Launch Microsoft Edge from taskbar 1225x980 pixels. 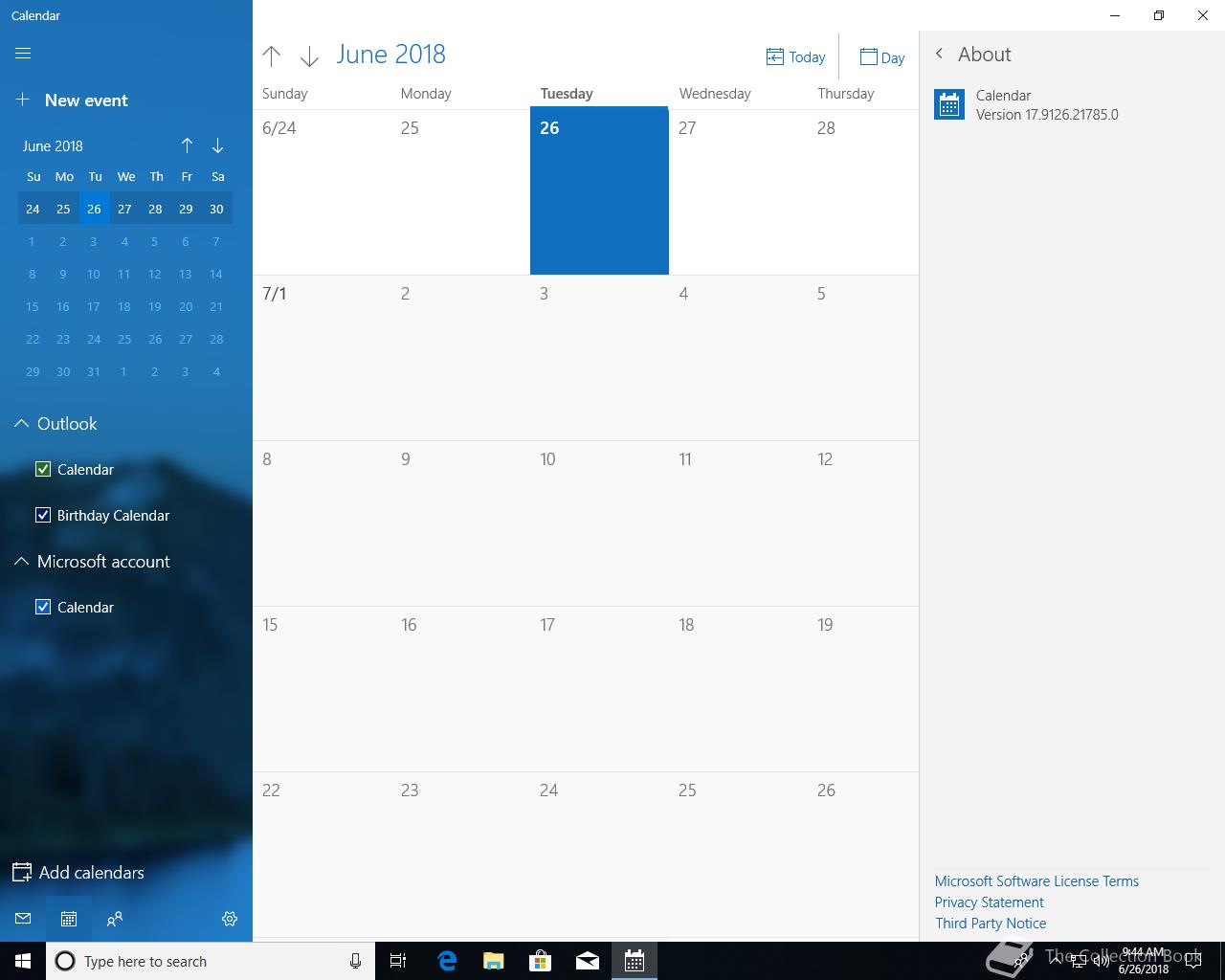click(x=447, y=961)
